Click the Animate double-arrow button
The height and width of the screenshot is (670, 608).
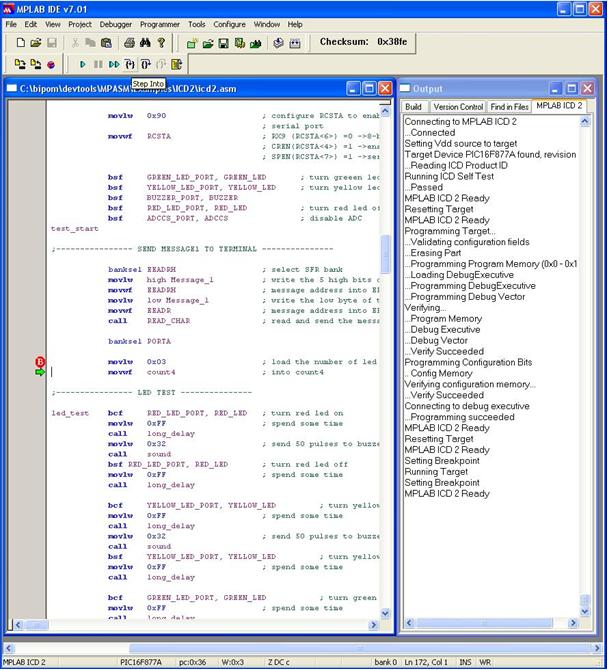pos(114,64)
